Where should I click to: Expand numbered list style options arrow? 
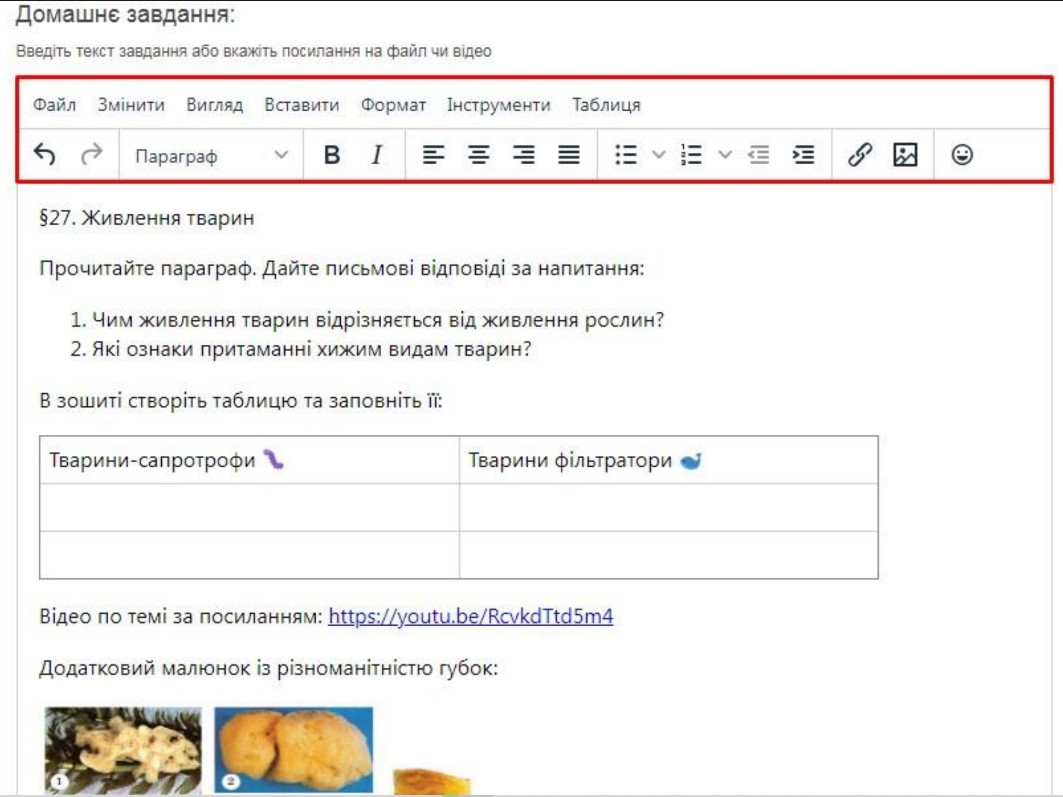click(725, 155)
